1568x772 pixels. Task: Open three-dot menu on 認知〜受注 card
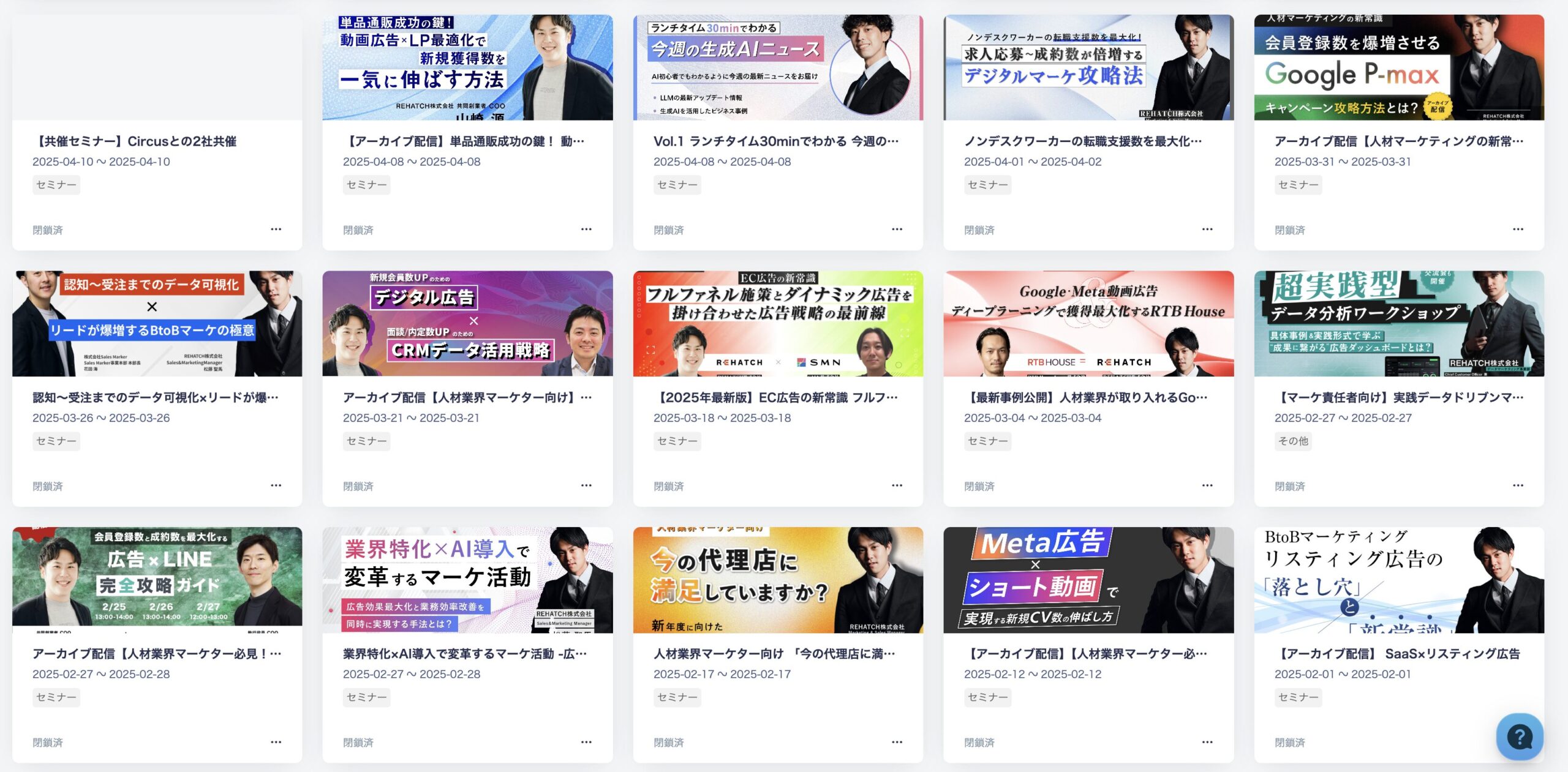[276, 485]
